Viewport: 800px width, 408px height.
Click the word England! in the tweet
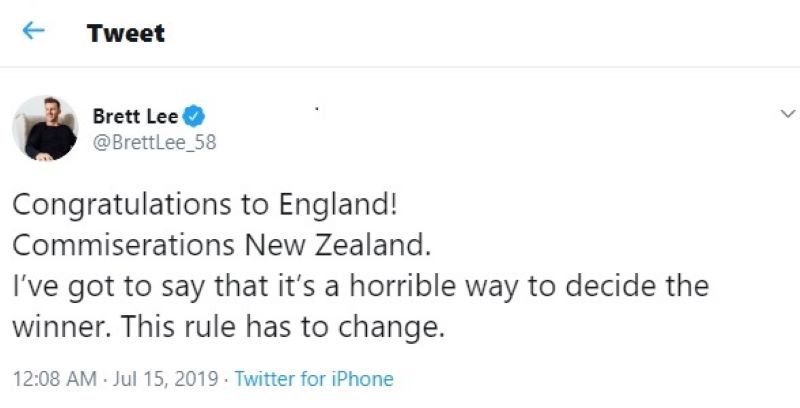click(x=337, y=206)
